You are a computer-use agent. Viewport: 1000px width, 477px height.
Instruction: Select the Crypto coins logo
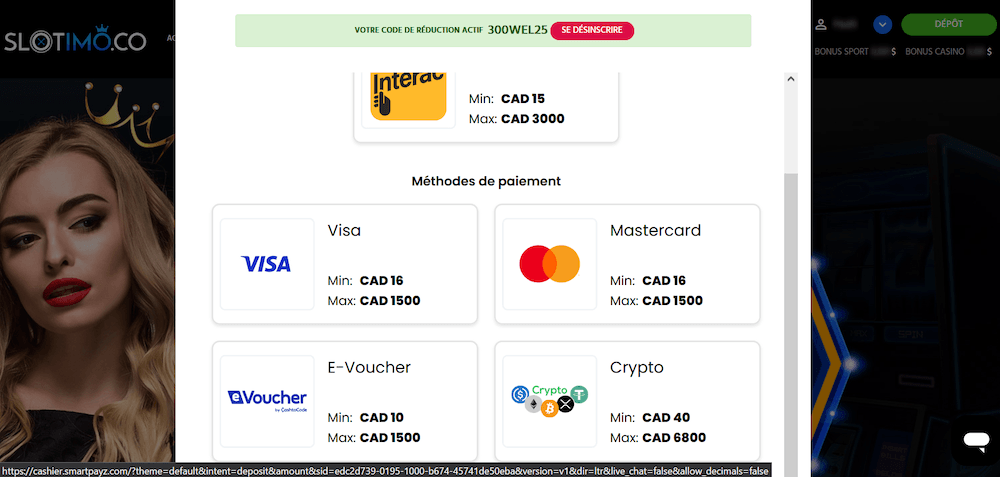click(x=549, y=400)
